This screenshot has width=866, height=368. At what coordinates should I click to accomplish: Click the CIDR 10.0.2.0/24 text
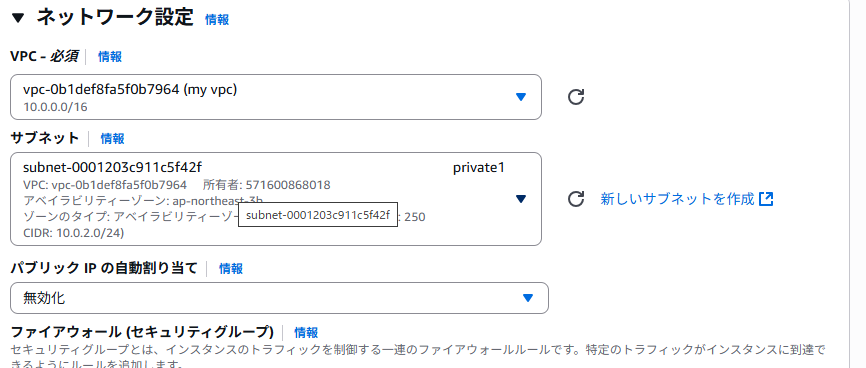click(x=73, y=233)
